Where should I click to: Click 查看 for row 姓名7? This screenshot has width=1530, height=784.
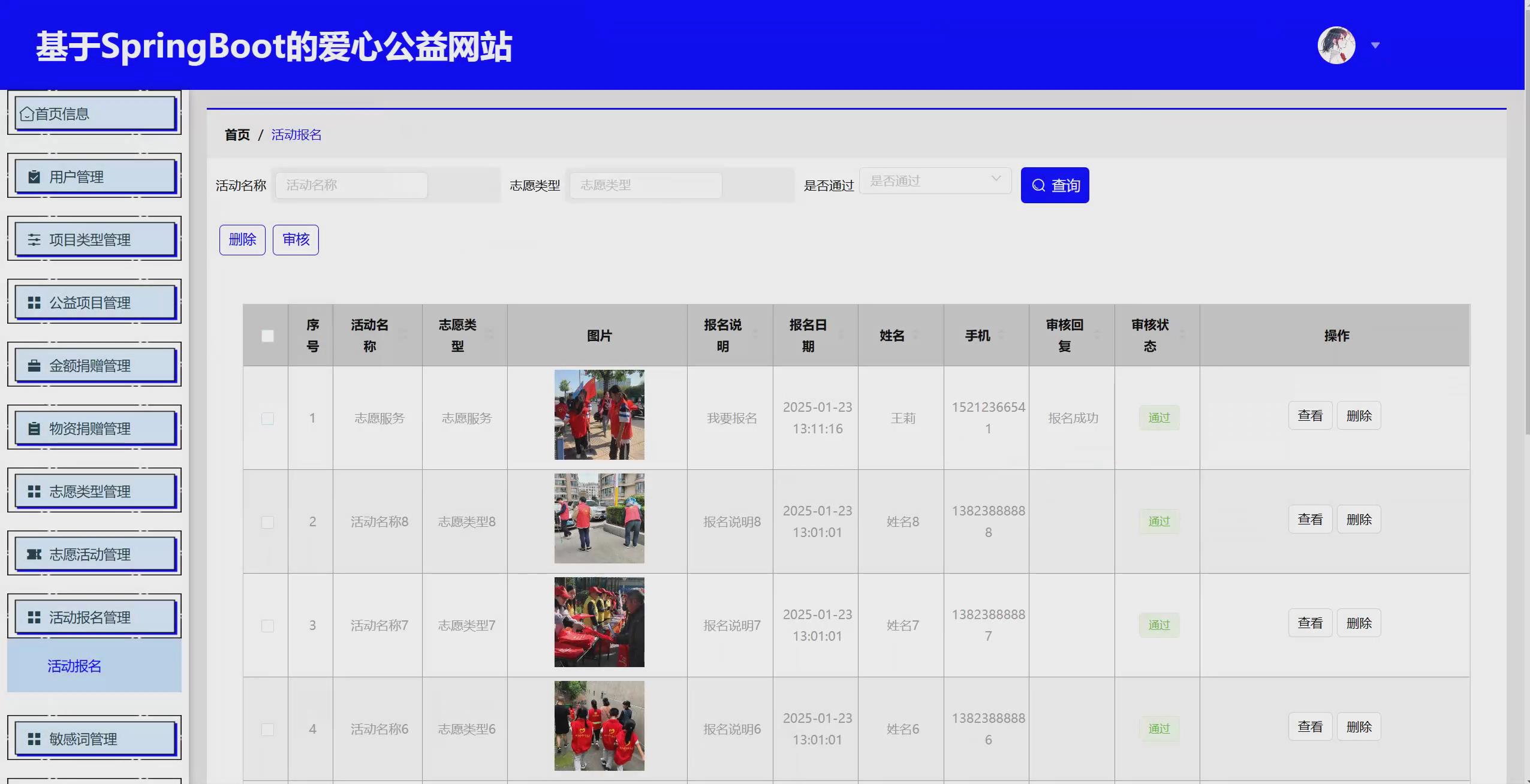click(1310, 623)
